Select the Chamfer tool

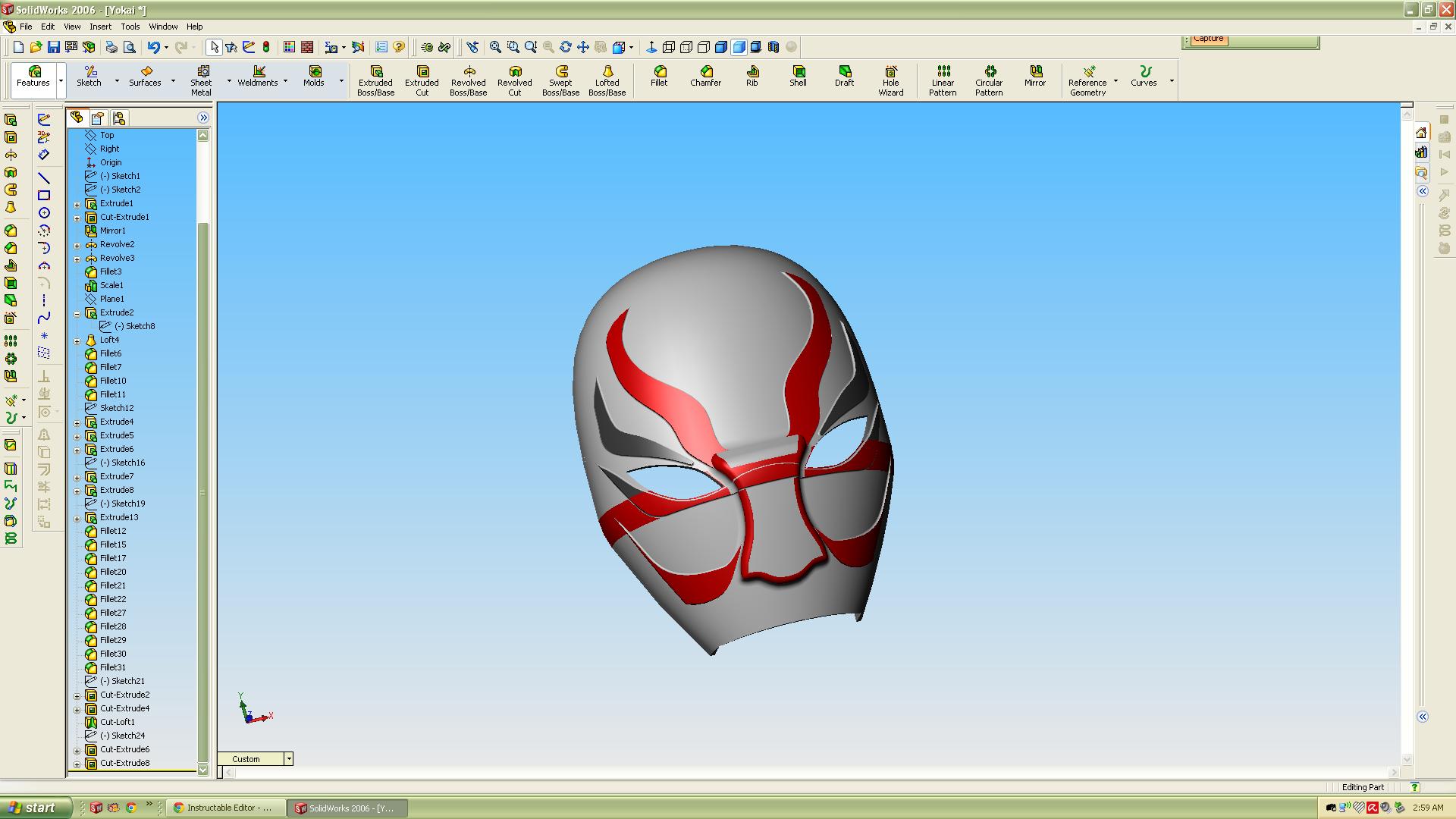coord(705,76)
